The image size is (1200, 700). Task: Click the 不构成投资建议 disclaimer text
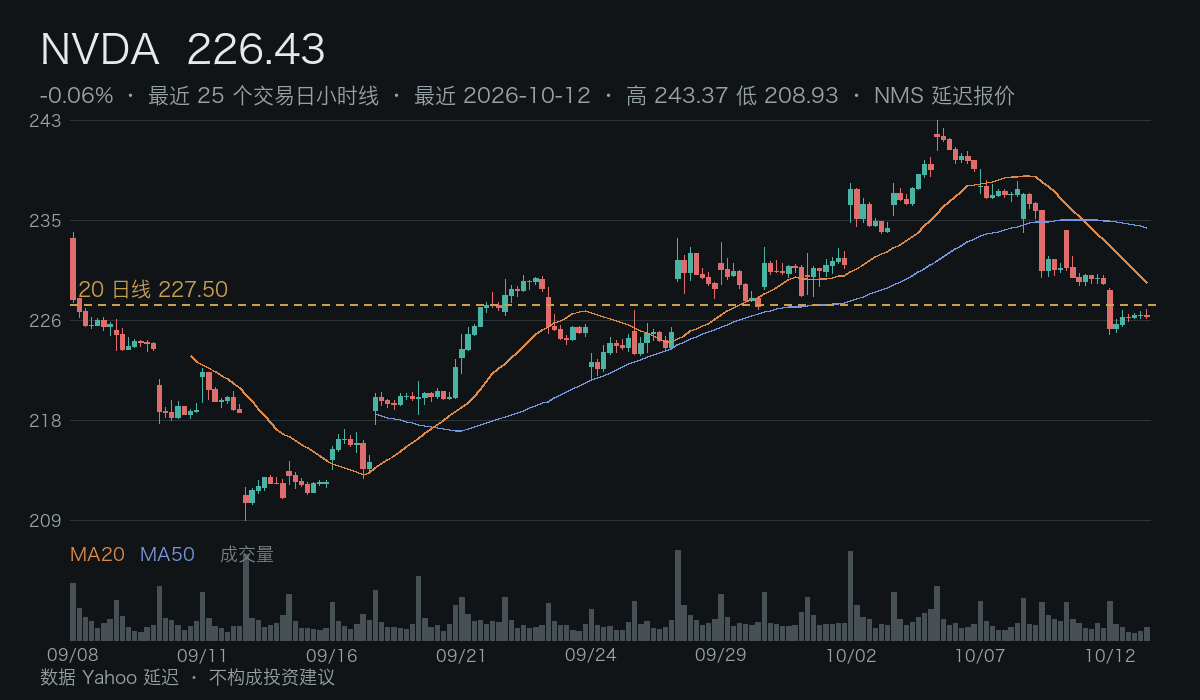272,678
